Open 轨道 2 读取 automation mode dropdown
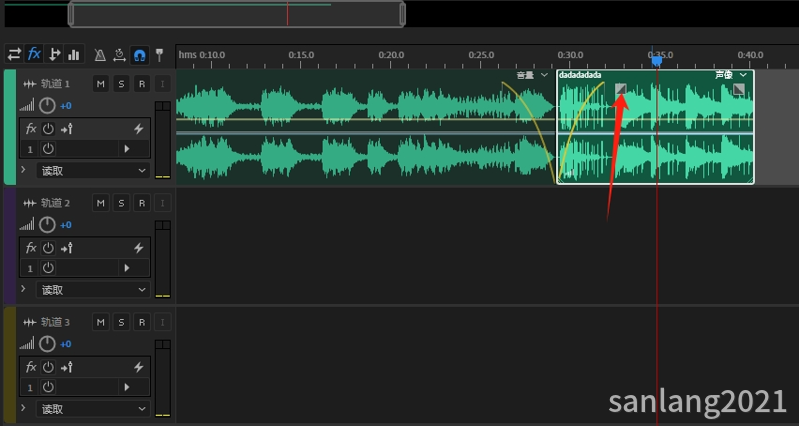Image resolution: width=799 pixels, height=426 pixels. (x=93, y=290)
